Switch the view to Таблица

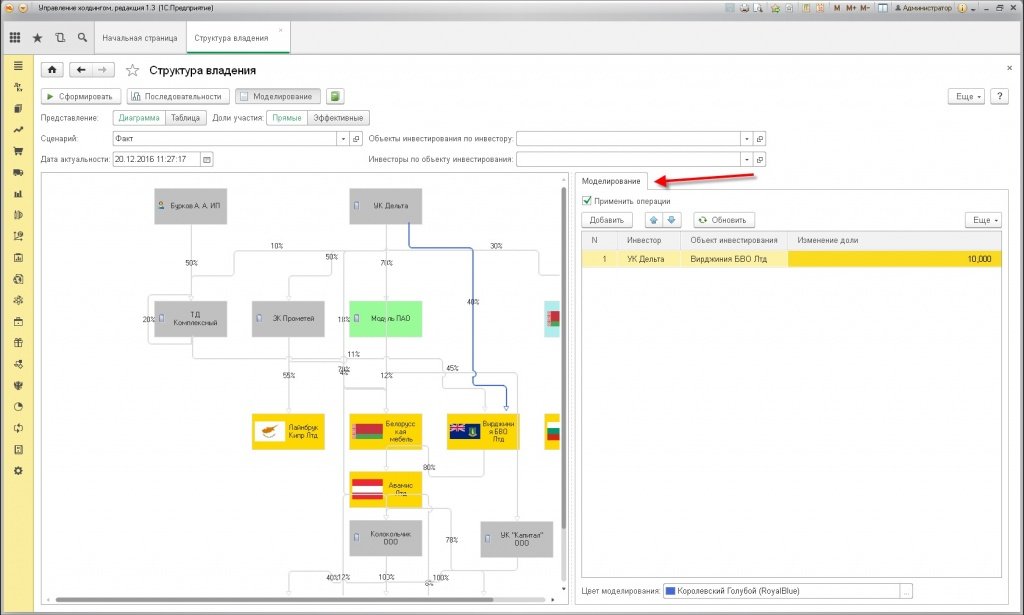coord(185,118)
